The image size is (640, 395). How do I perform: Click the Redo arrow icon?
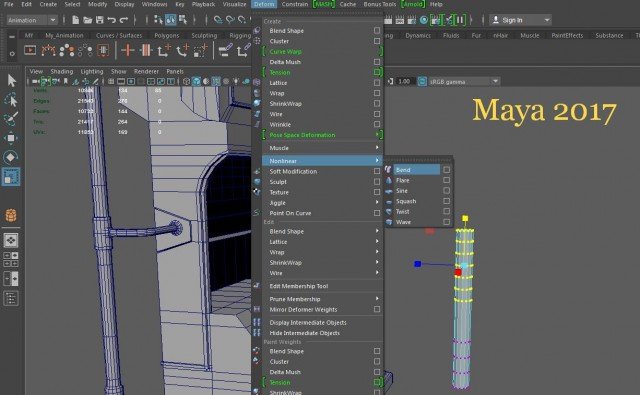124,20
